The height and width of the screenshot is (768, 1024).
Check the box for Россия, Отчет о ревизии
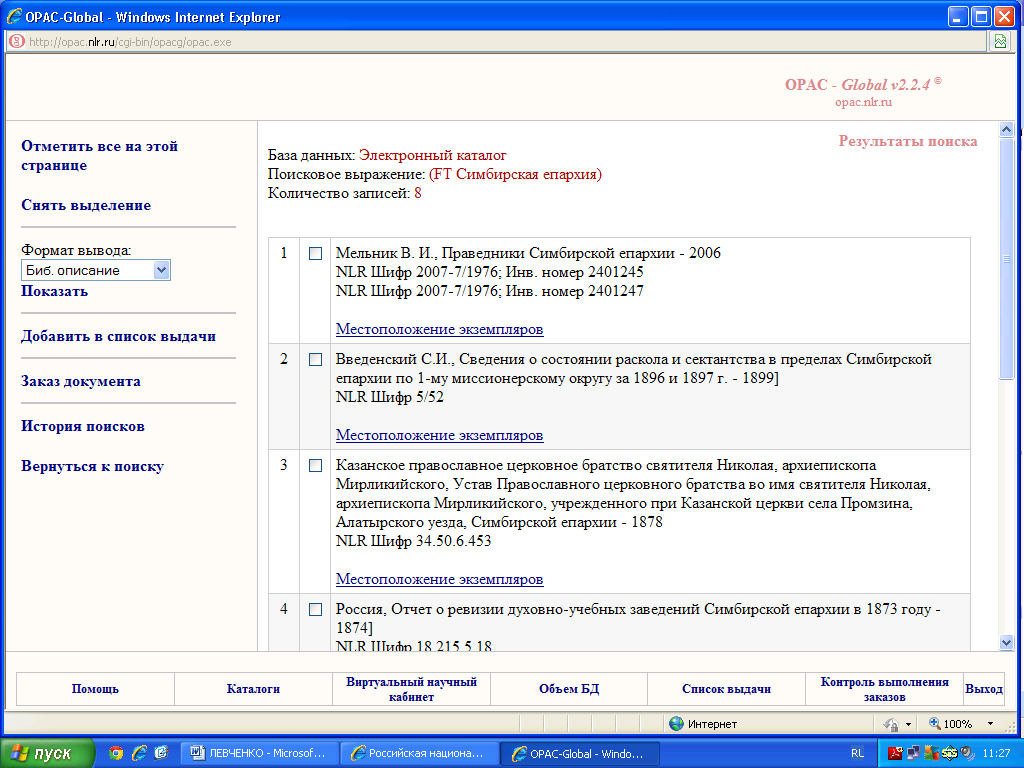[x=315, y=609]
